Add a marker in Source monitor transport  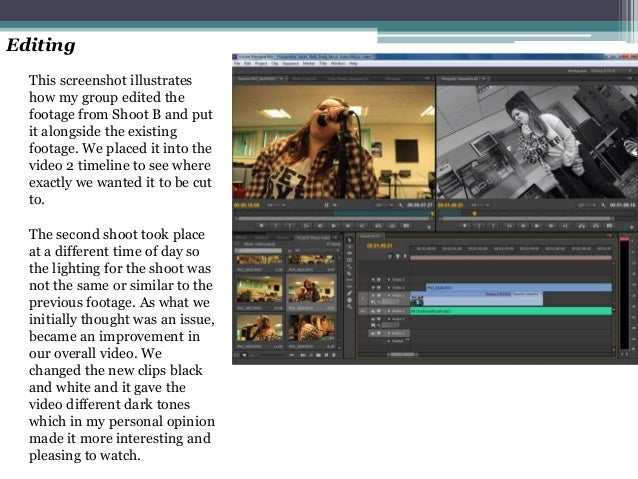pyautogui.click(x=261, y=225)
